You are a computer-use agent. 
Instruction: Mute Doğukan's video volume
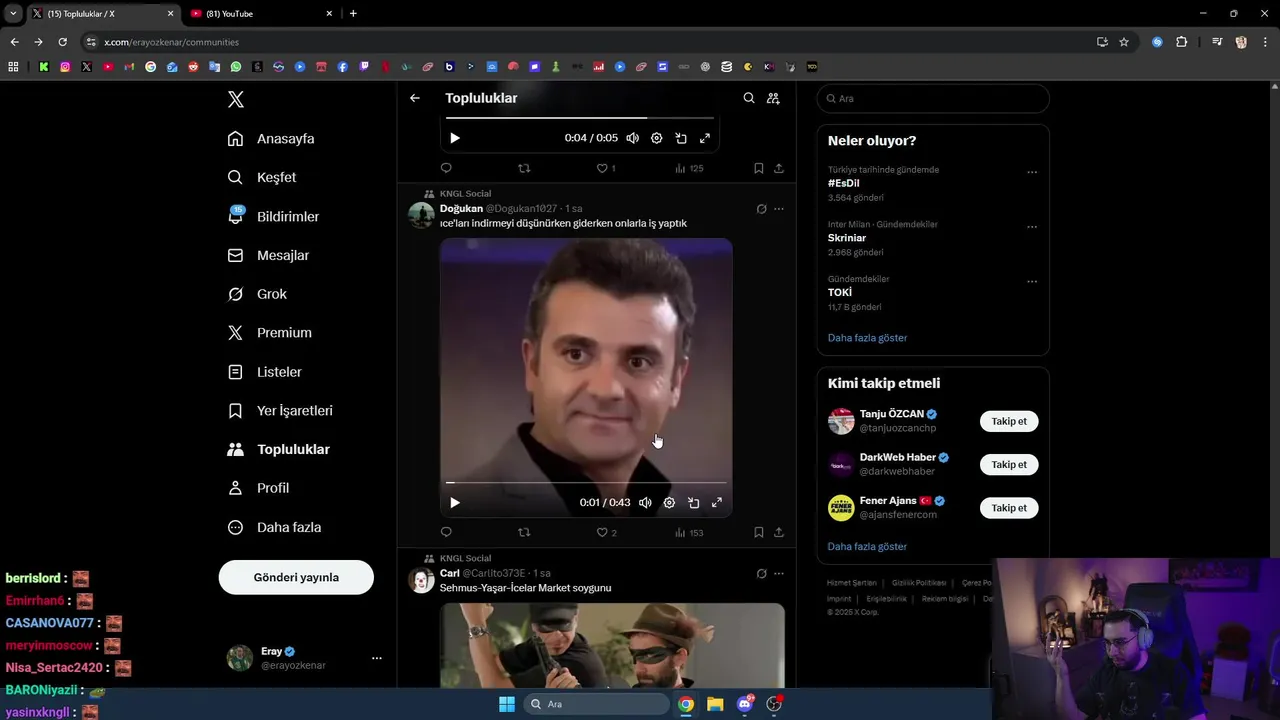(x=645, y=503)
